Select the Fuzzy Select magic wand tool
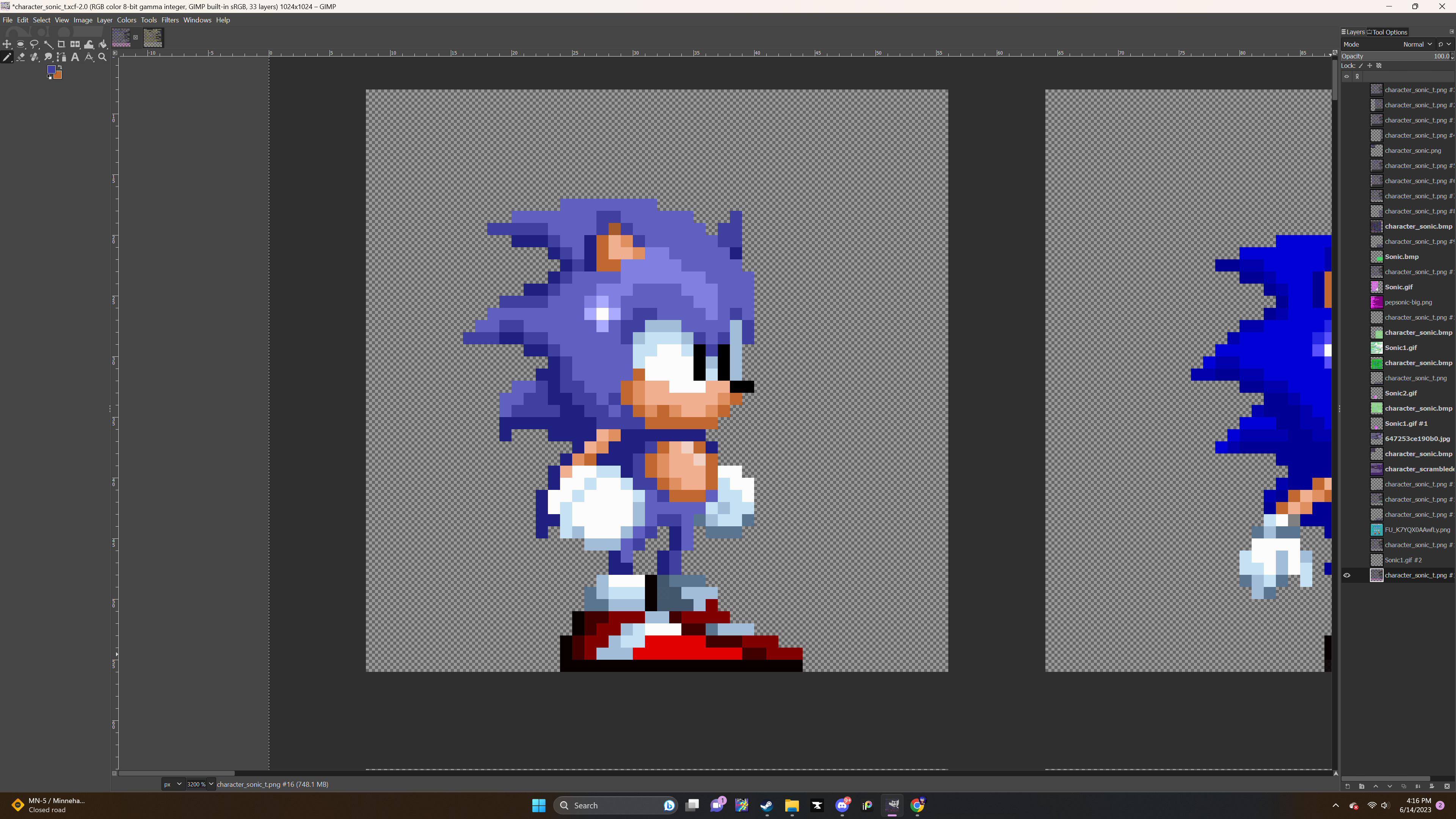Image resolution: width=1456 pixels, height=819 pixels. tap(49, 45)
